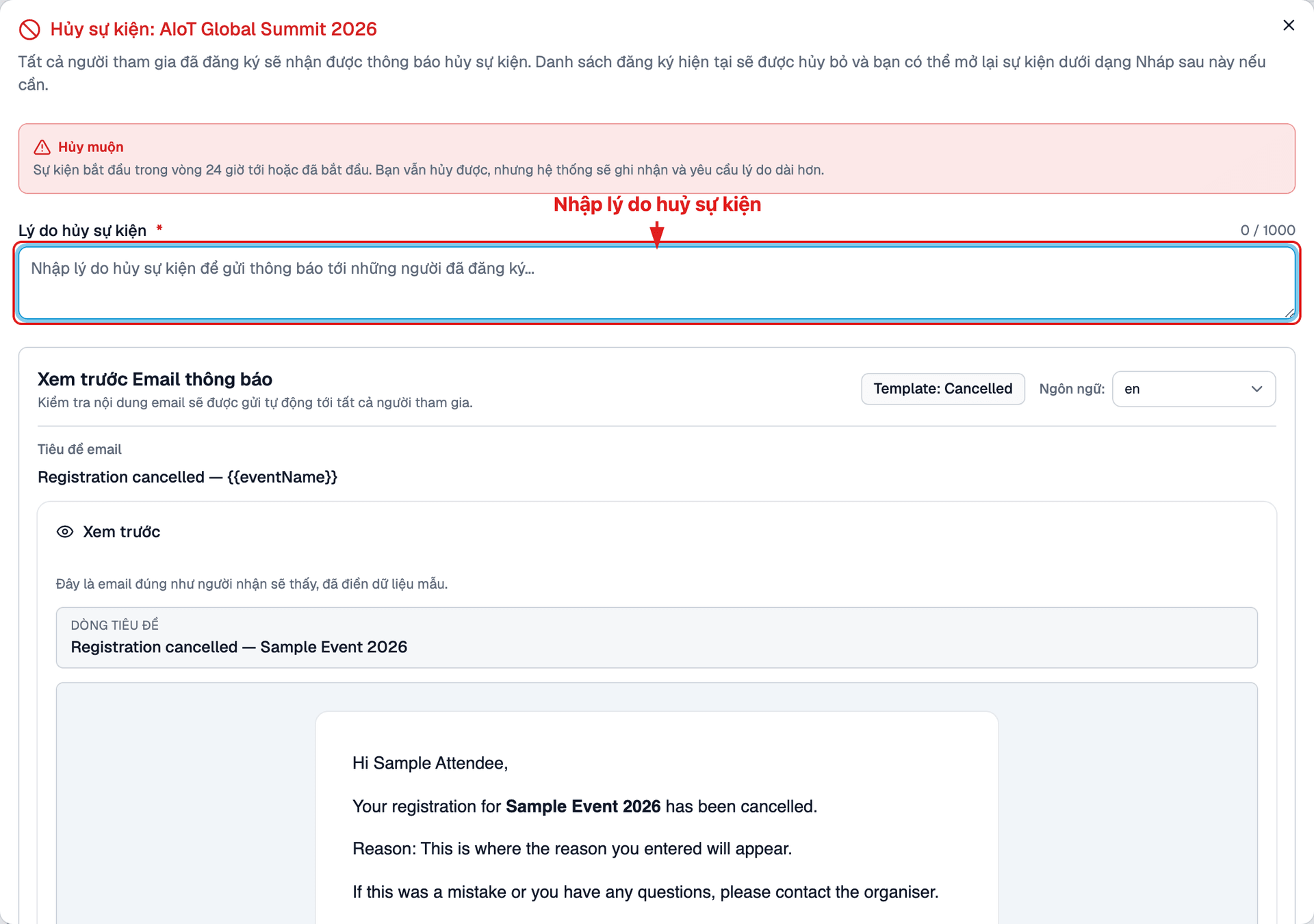This screenshot has height=924, width=1314.
Task: Focus the cancellation reason text area
Action: coord(657,283)
